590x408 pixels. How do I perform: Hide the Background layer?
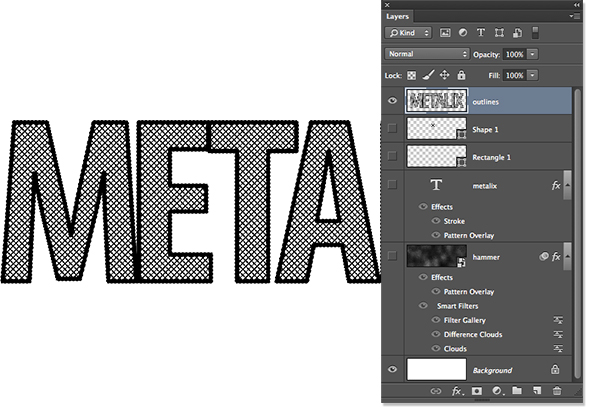click(x=392, y=369)
